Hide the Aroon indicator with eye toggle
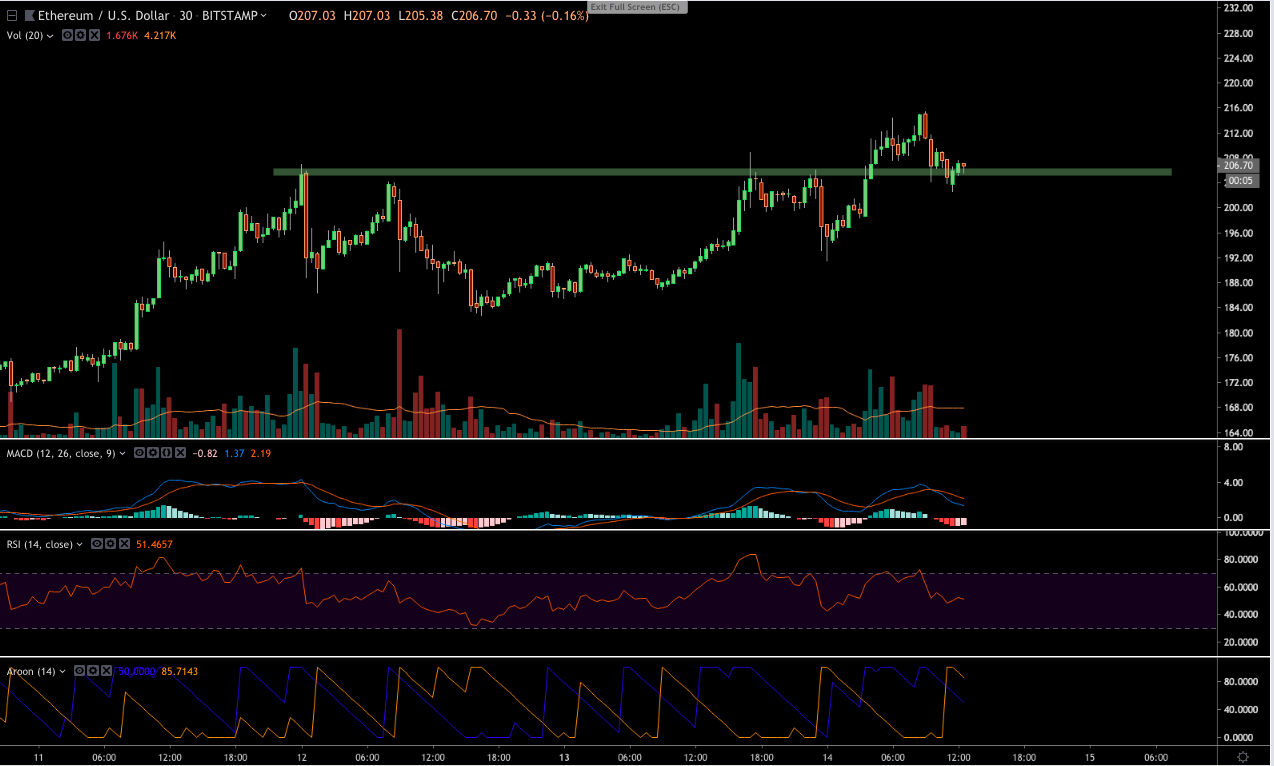 pos(79,672)
